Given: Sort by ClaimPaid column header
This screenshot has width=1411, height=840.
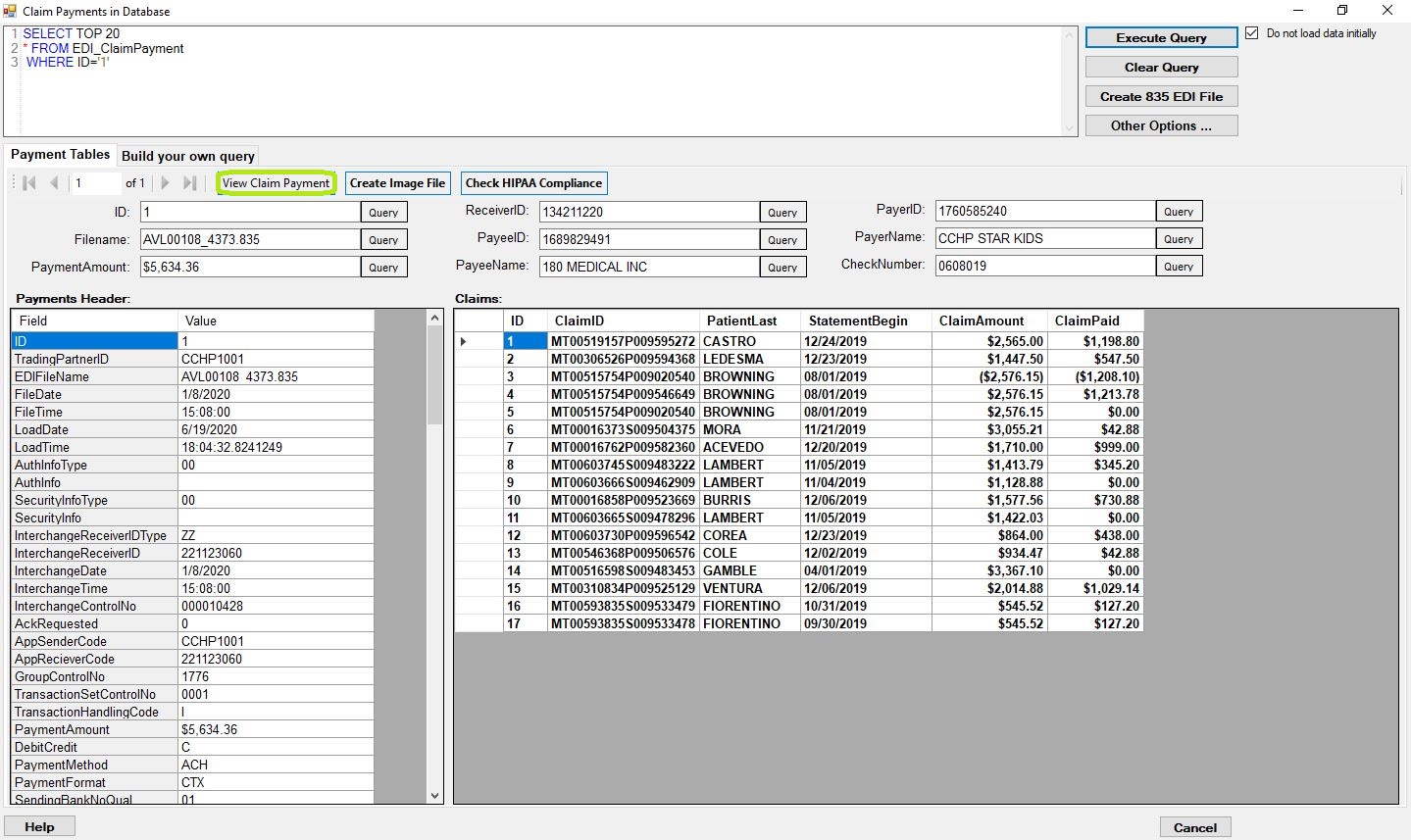Looking at the screenshot, I should tap(1095, 321).
